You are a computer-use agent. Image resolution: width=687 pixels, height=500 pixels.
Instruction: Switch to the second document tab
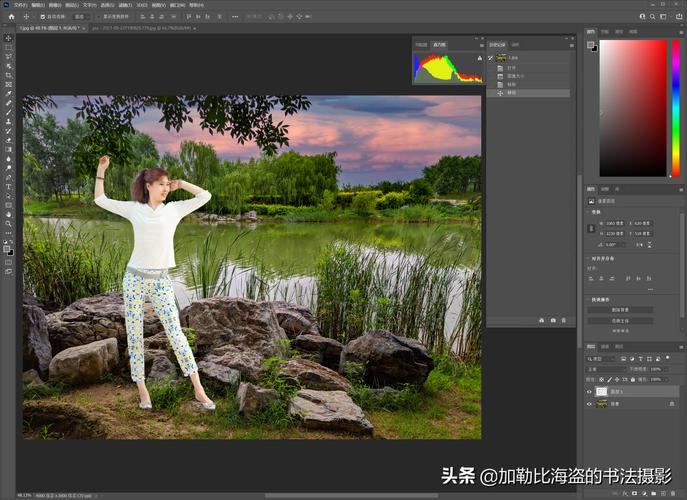(x=142, y=28)
